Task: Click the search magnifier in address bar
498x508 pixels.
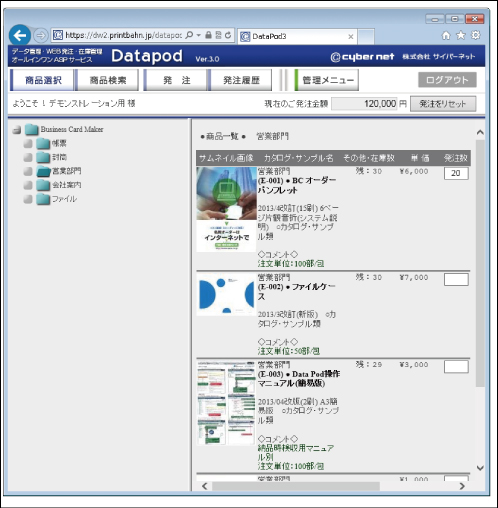Action: [189, 35]
